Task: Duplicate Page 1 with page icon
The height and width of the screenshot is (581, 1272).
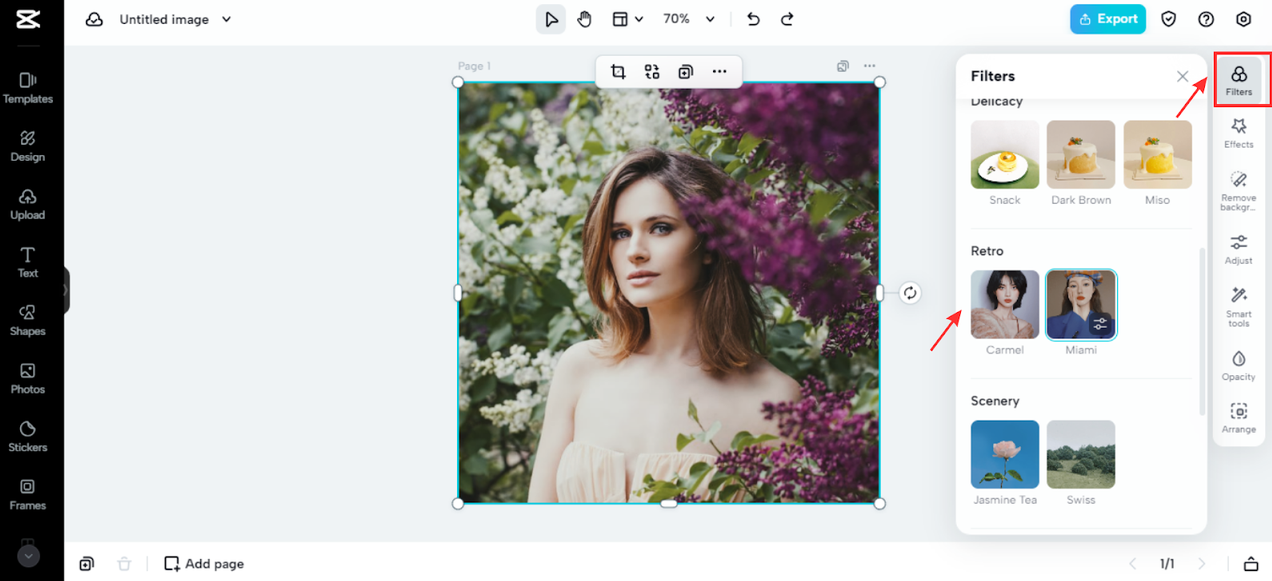Action: point(843,66)
